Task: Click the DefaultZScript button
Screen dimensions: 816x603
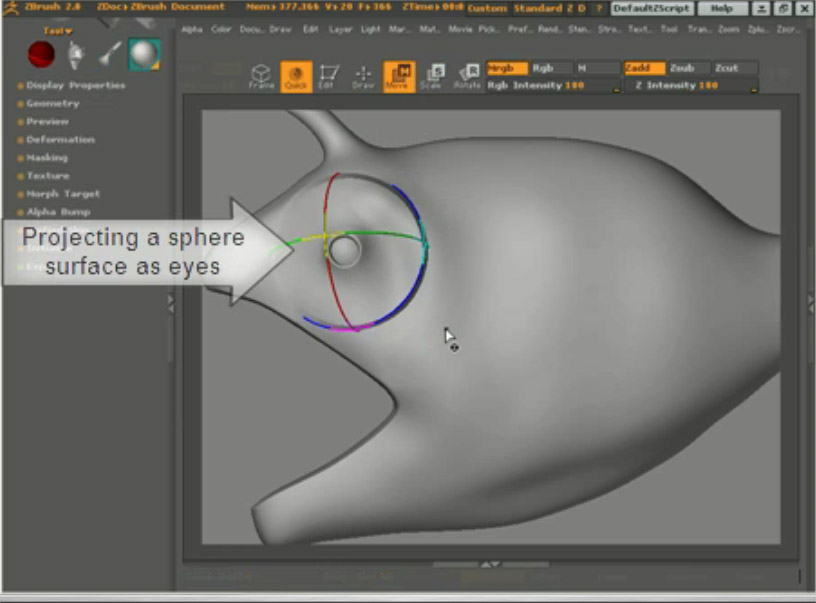Action: click(651, 8)
